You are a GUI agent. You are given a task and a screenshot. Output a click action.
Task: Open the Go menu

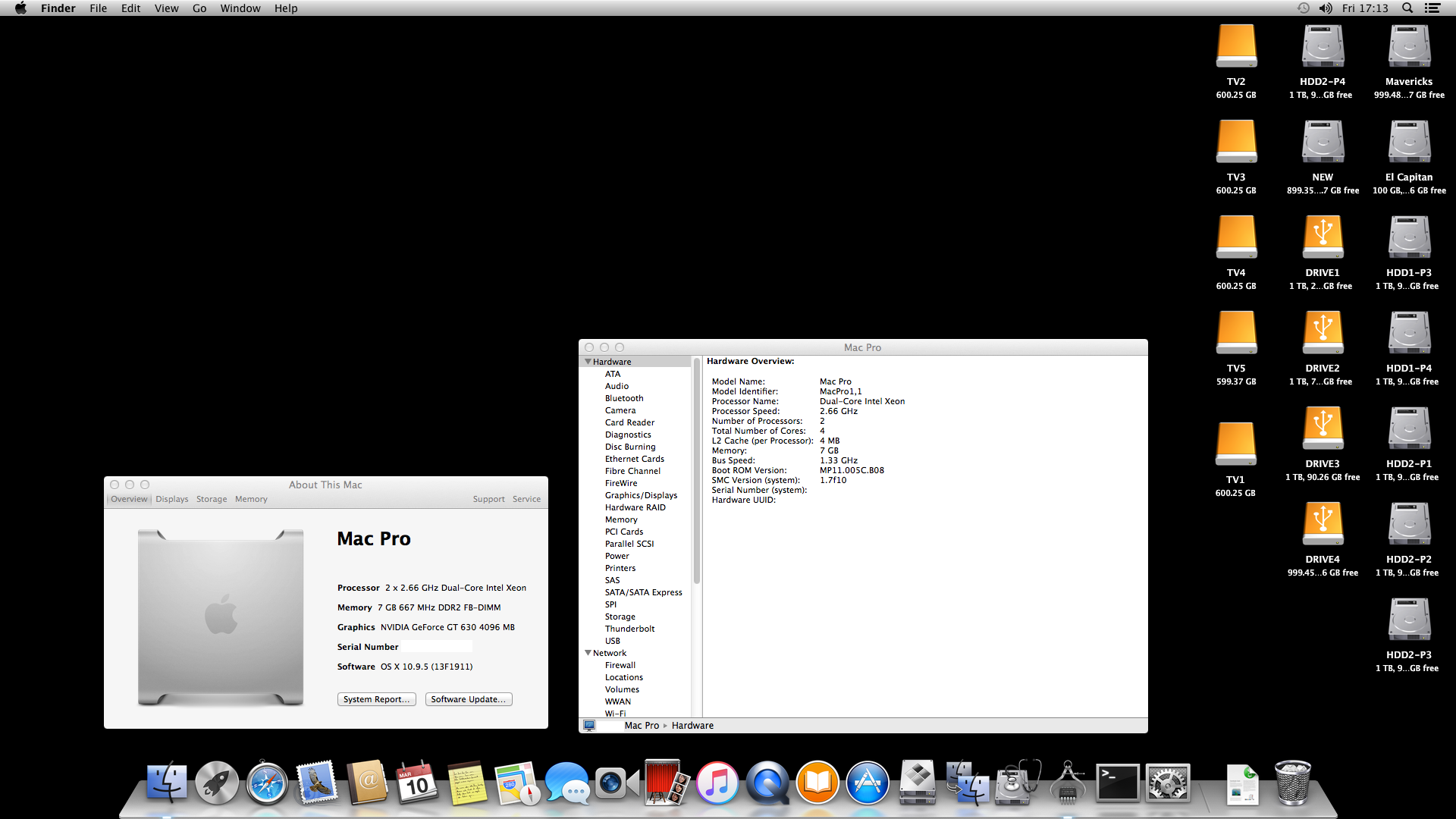[199, 8]
